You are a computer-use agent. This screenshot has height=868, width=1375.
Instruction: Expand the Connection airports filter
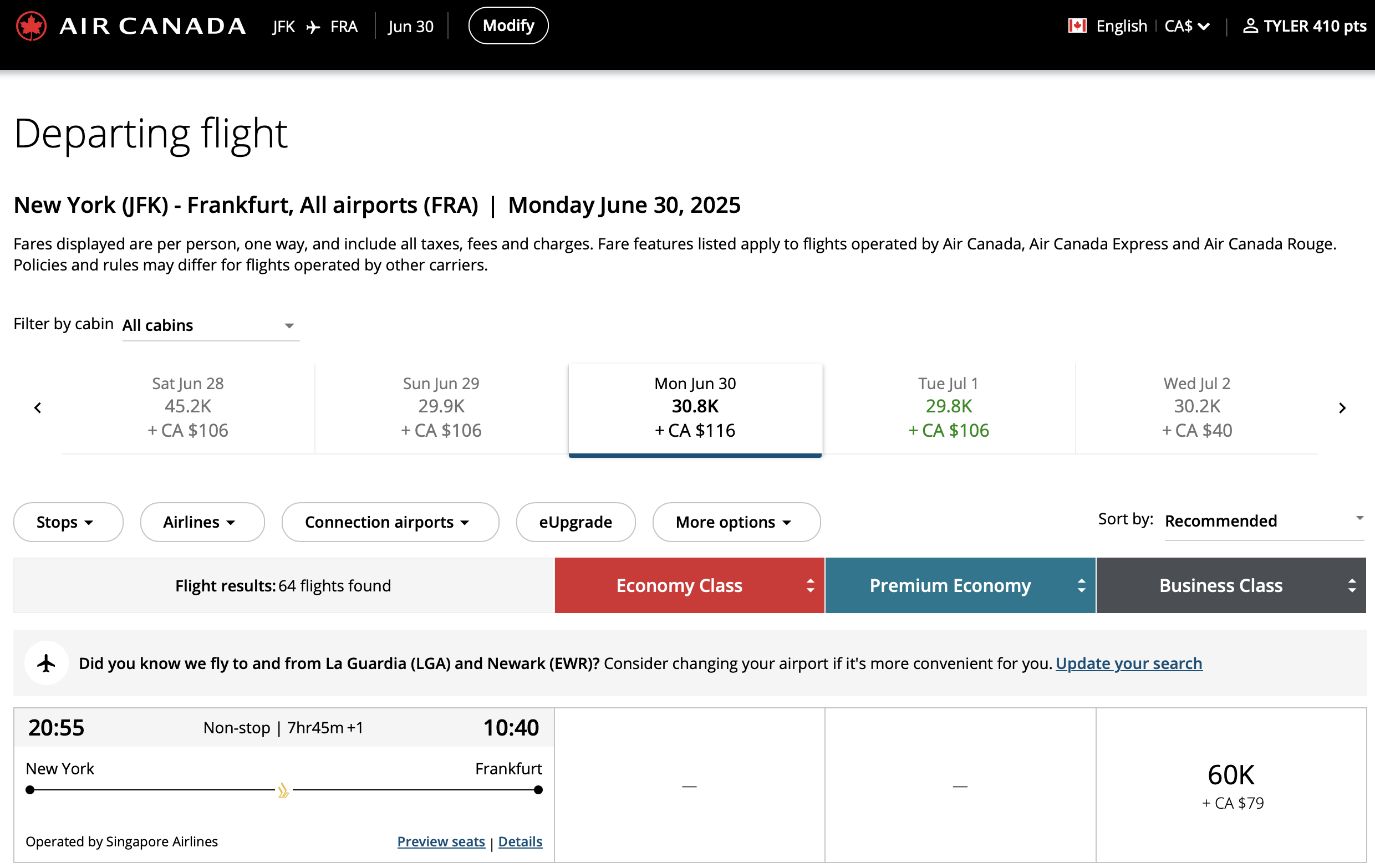[x=390, y=522]
